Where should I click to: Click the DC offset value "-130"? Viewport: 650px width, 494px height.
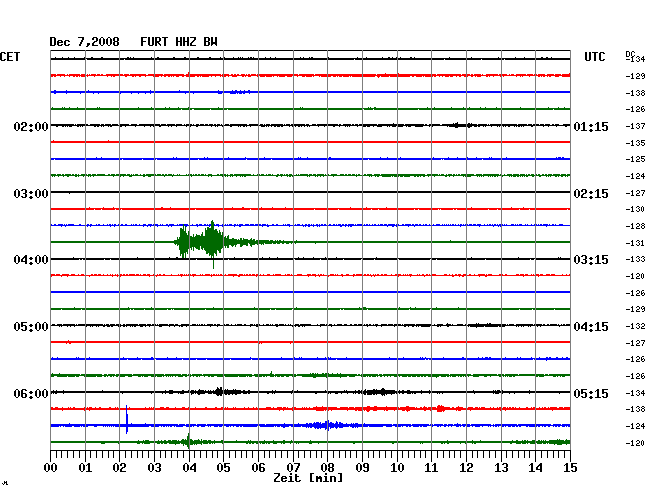click(x=635, y=209)
